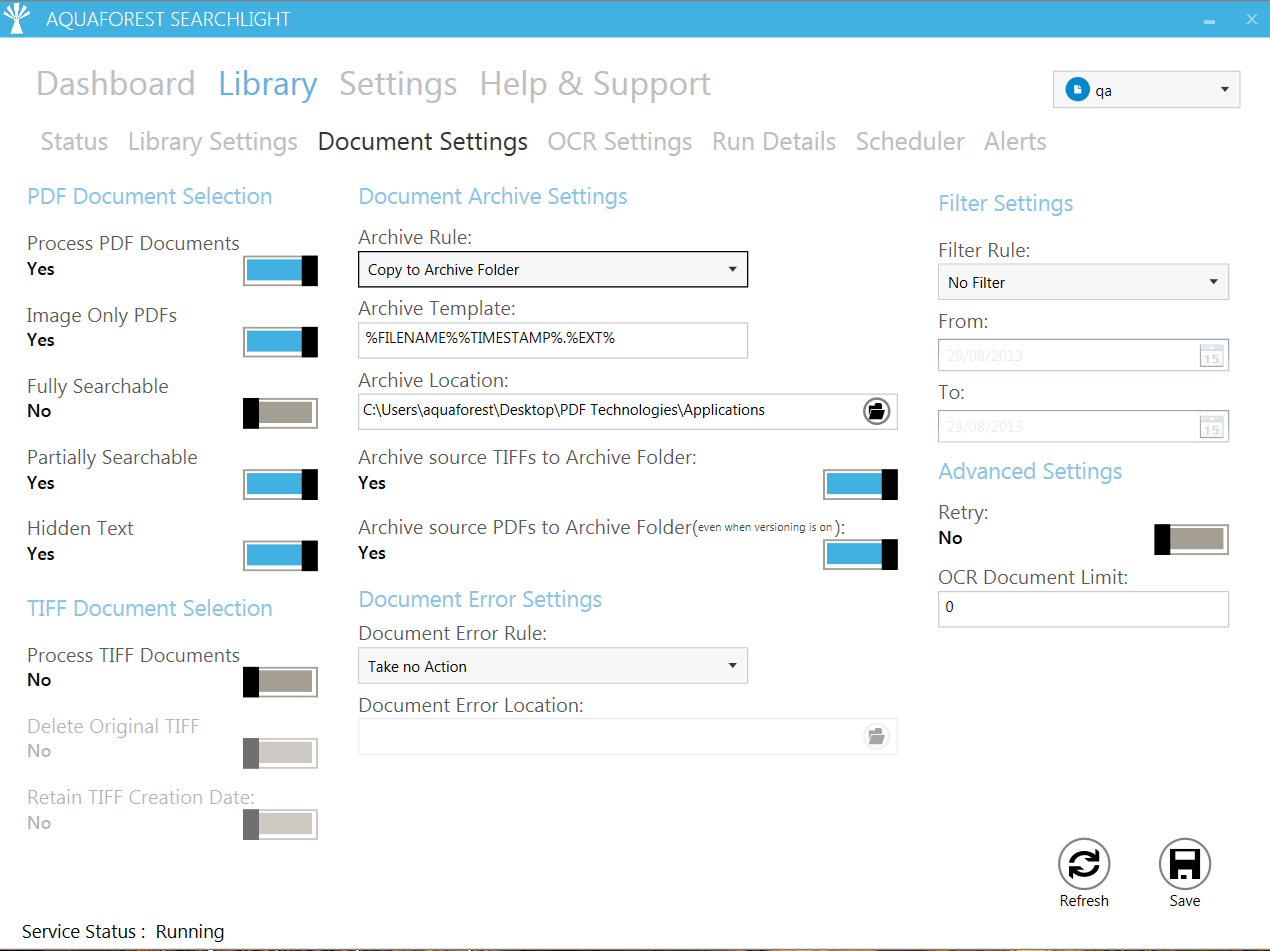This screenshot has width=1270, height=951.
Task: Open the Library section
Action: [268, 84]
